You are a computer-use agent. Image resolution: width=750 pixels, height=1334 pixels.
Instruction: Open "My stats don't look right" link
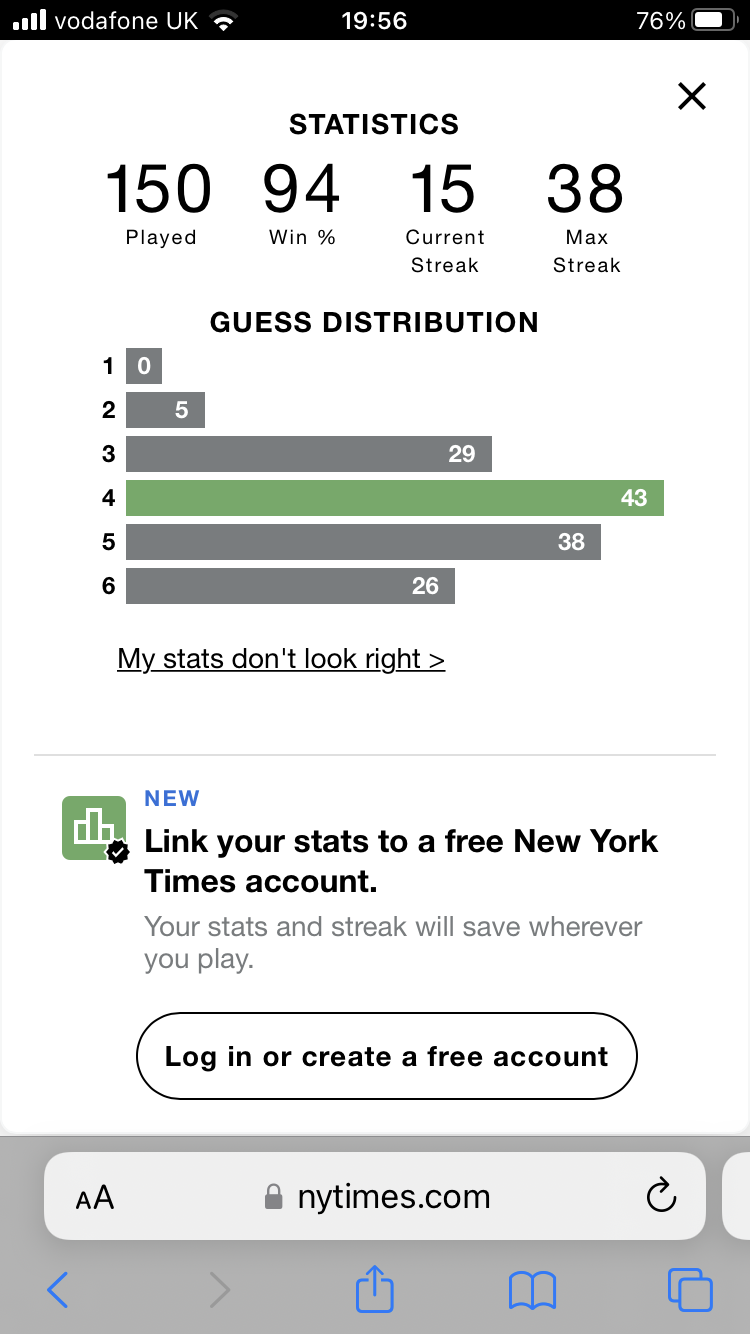pyautogui.click(x=281, y=659)
